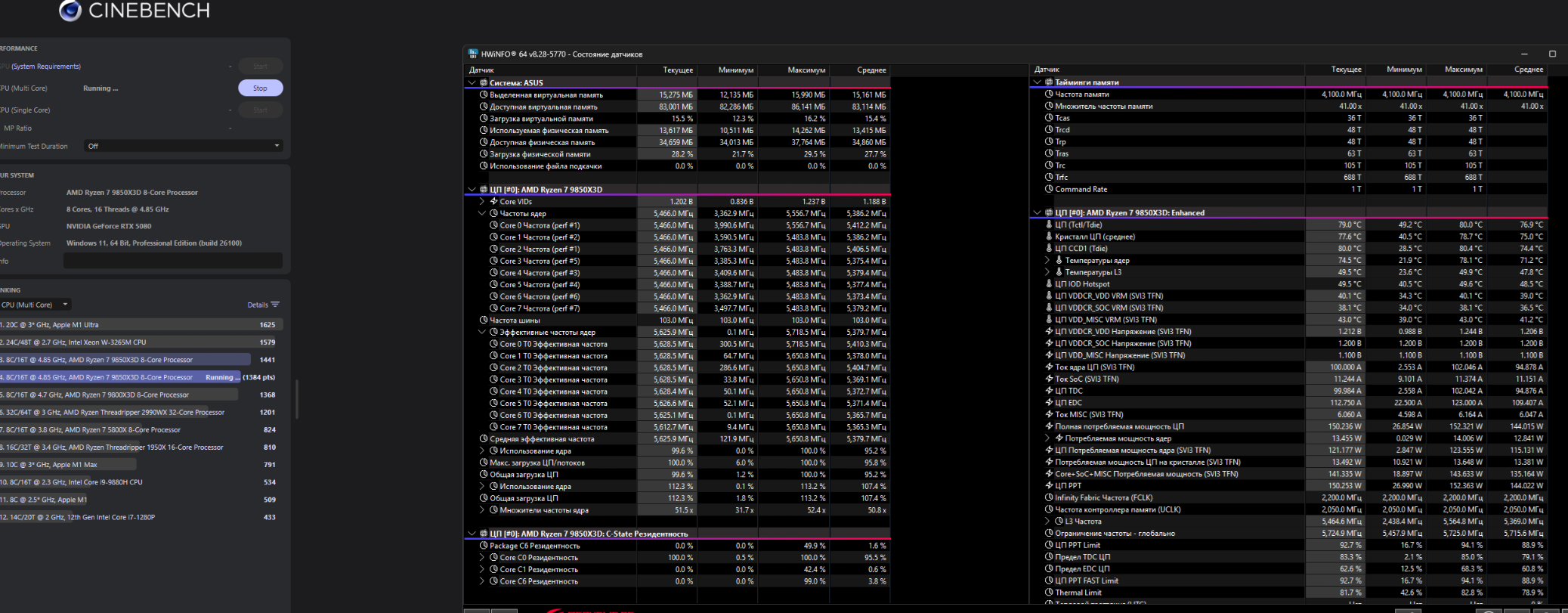Click the lightning icon next to ЦП EDC

click(x=1049, y=403)
